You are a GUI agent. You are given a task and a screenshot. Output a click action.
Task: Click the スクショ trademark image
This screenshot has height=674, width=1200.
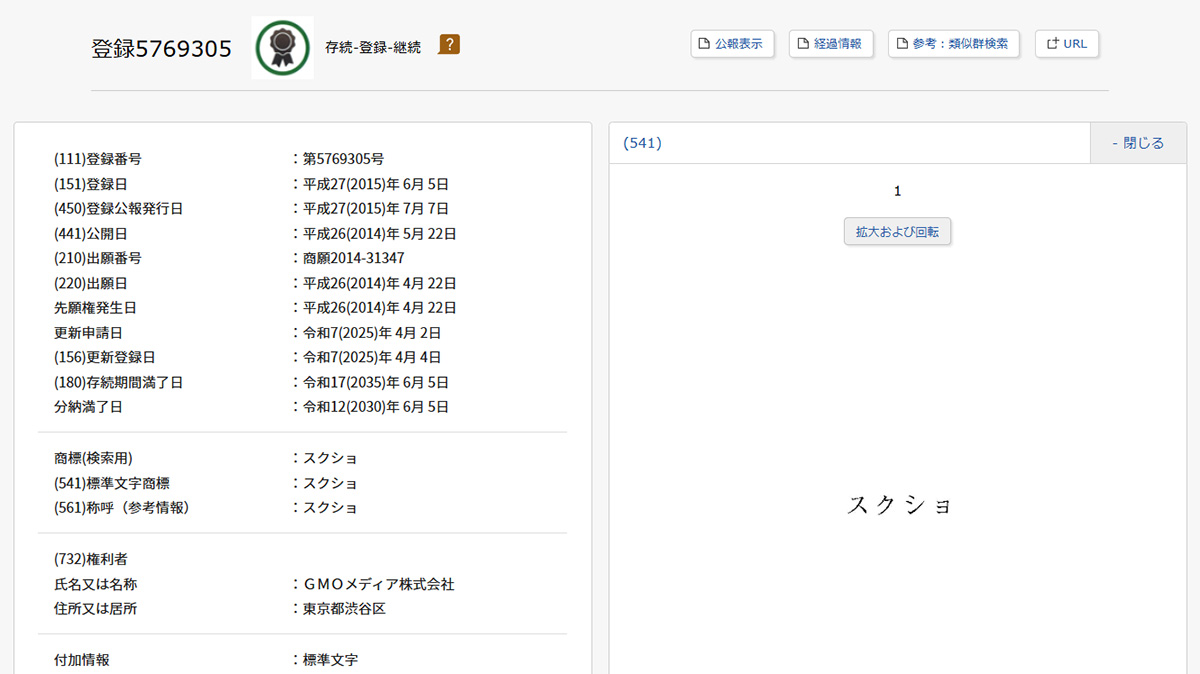coord(898,505)
